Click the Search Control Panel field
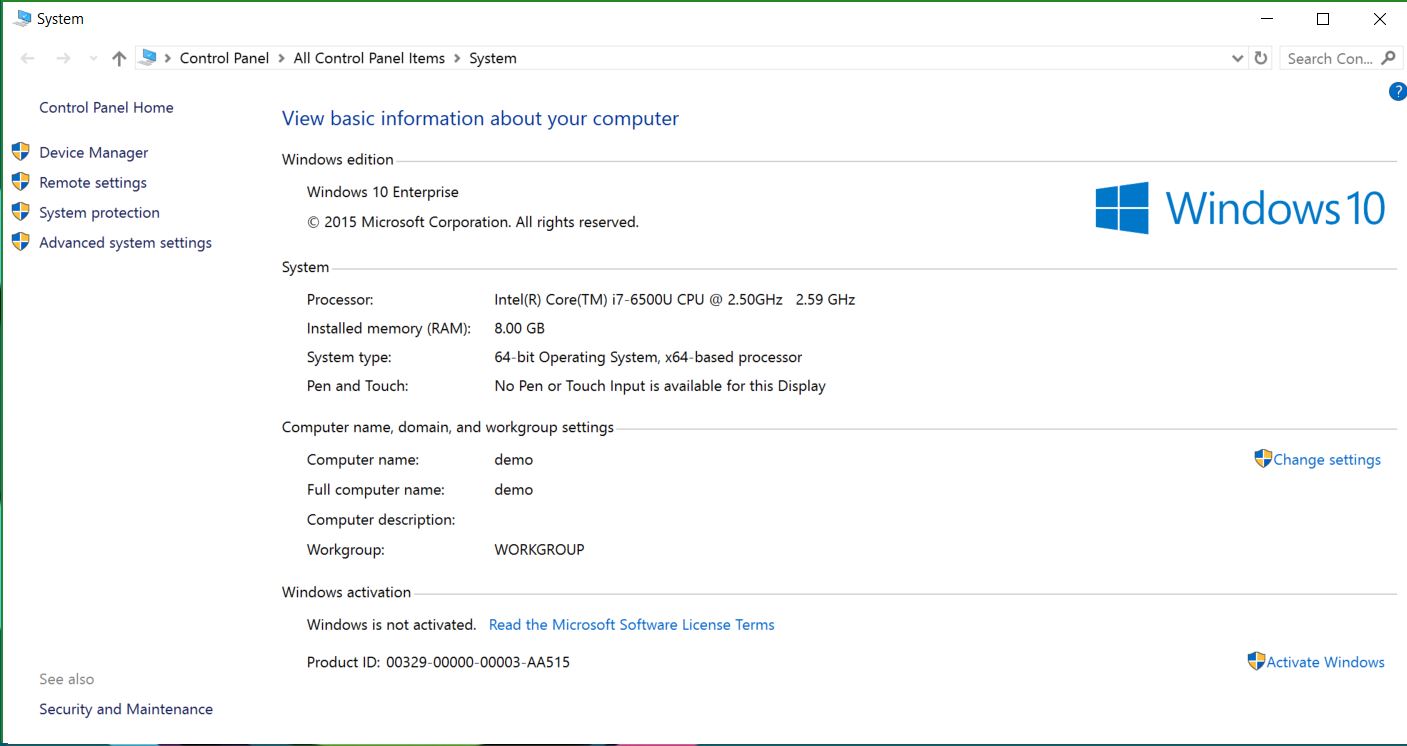Screen dimensions: 1407x746 point(1329,59)
